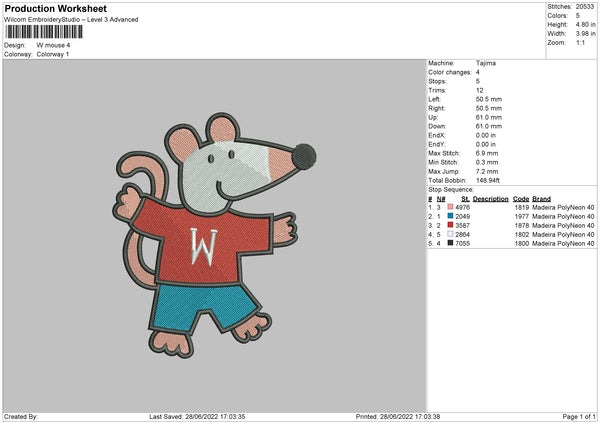Click the "Page 1 of 1" footer text

(579, 416)
